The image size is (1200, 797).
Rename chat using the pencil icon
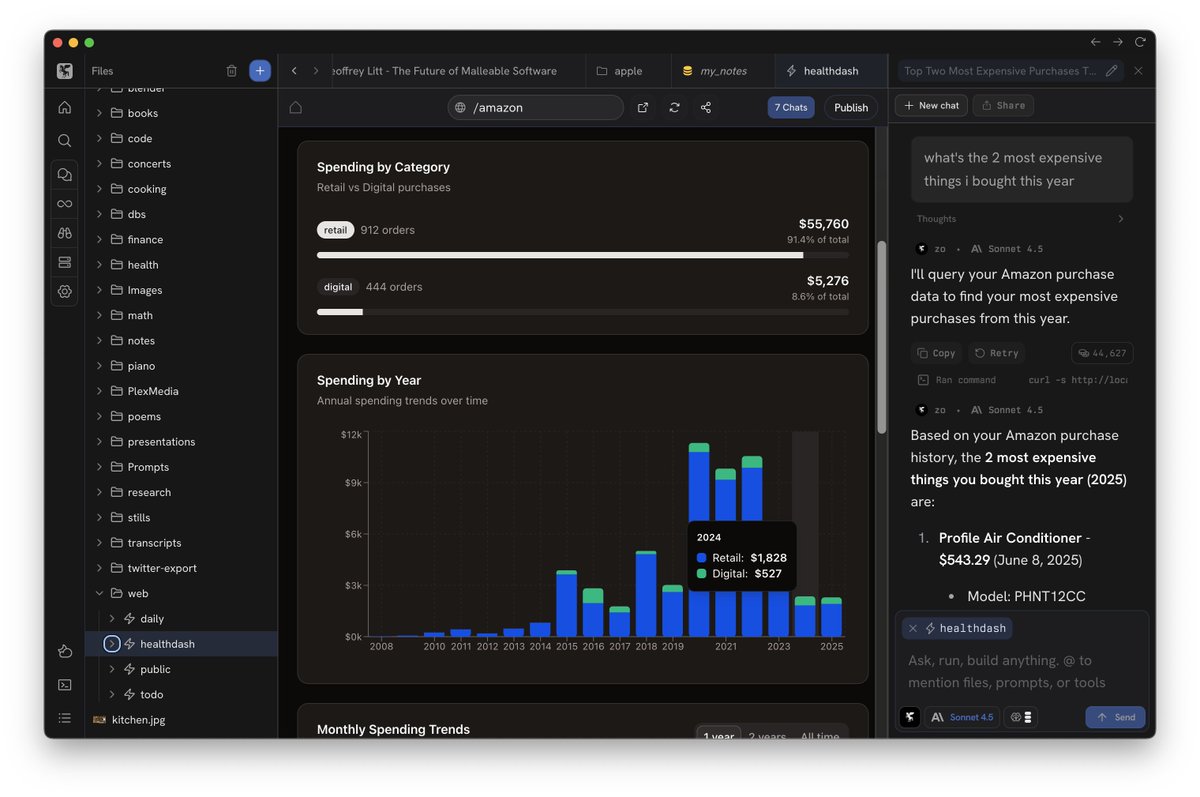1112,71
